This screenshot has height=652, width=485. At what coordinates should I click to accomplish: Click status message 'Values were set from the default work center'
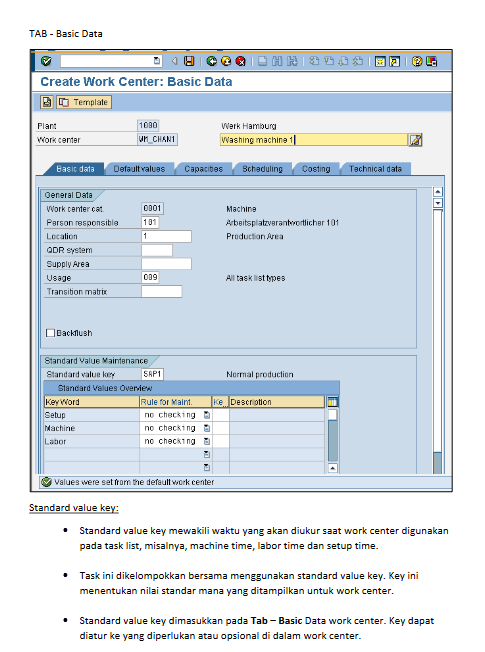134,482
